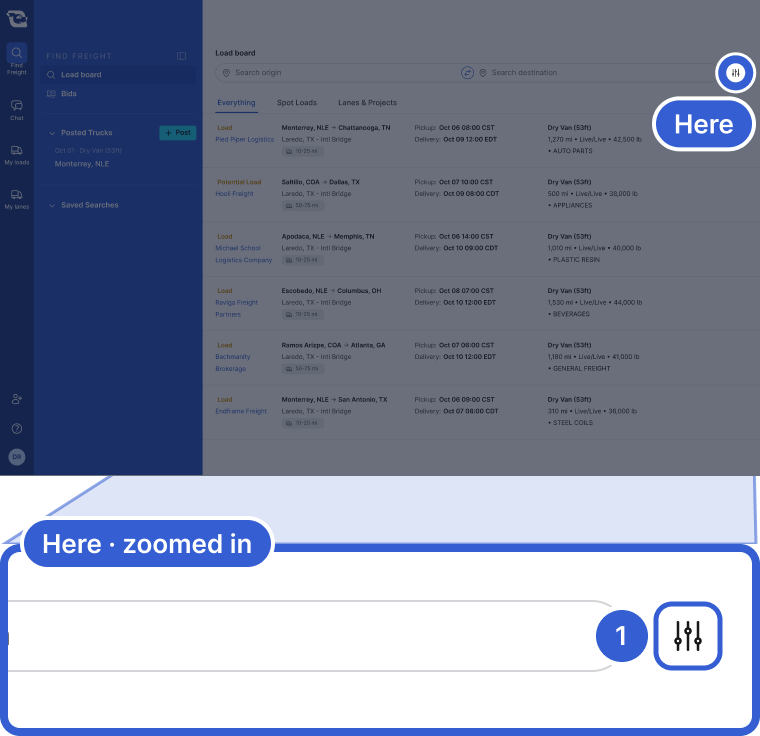Switch to the Lanes & Projects tab
Viewport: 760px width, 736px height.
[x=367, y=102]
